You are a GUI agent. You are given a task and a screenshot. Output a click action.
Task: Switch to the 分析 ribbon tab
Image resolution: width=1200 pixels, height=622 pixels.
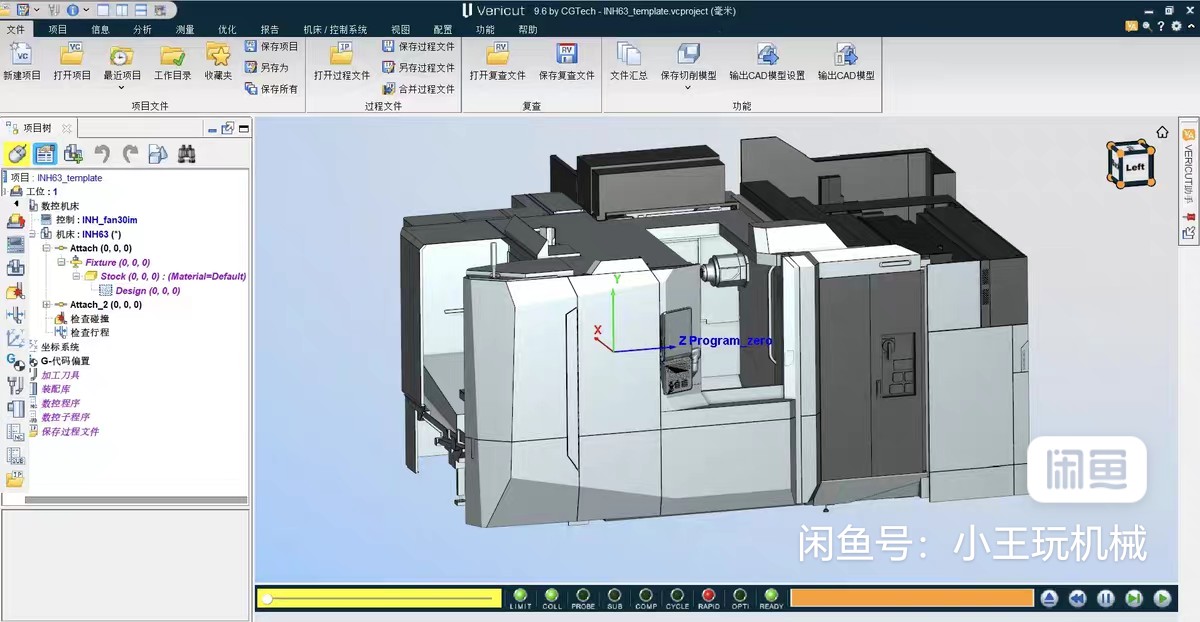pyautogui.click(x=142, y=30)
